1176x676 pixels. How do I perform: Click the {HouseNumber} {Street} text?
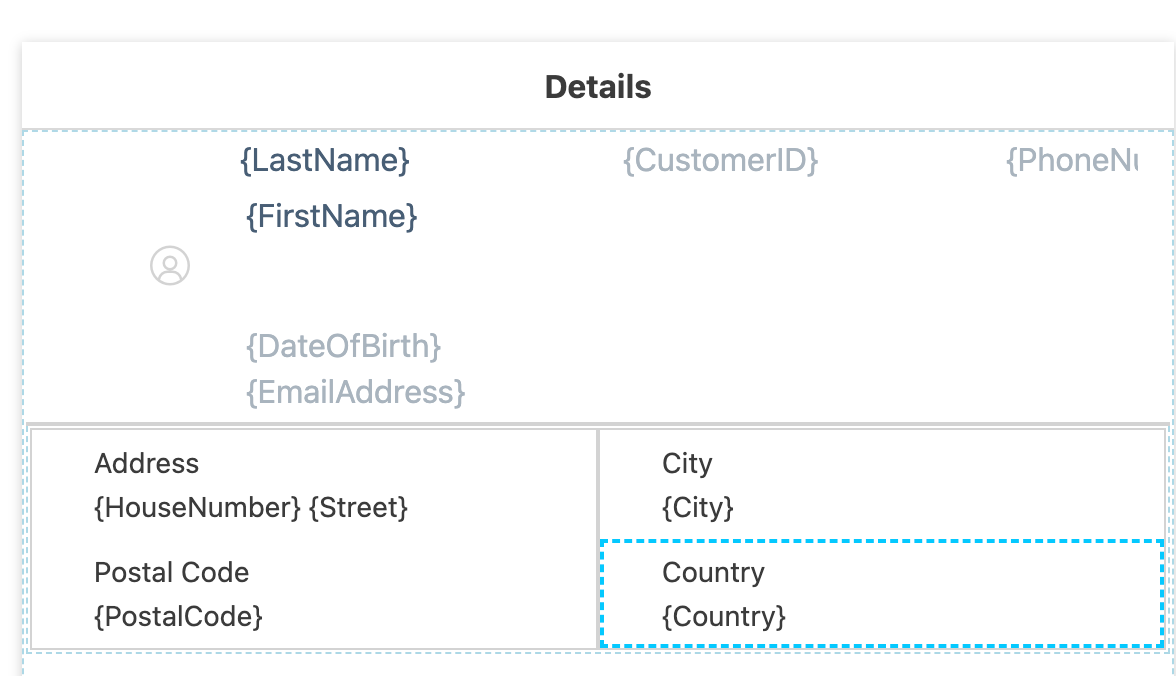click(x=250, y=508)
